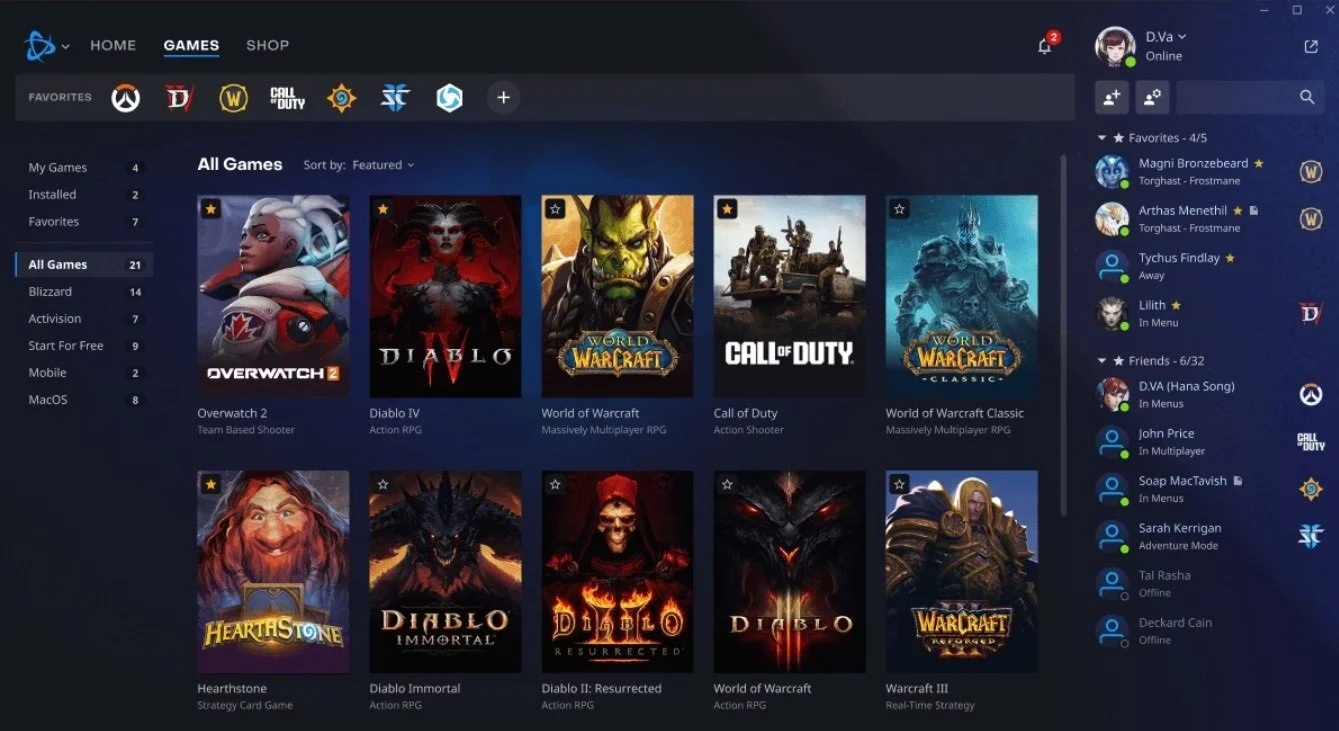Open the Sort by Featured dropdown

coord(383,165)
